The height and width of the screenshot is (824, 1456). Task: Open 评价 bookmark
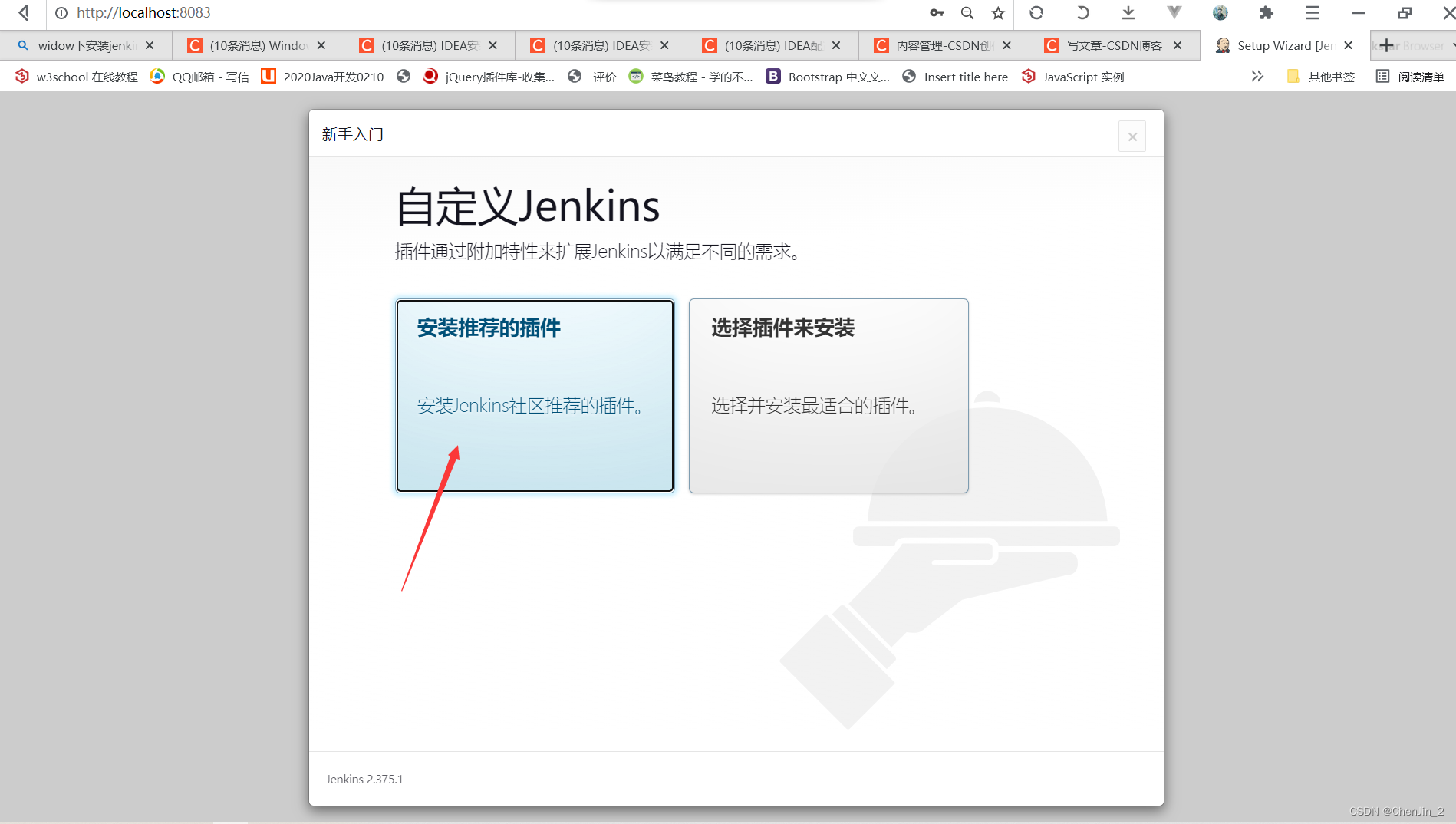coord(592,77)
